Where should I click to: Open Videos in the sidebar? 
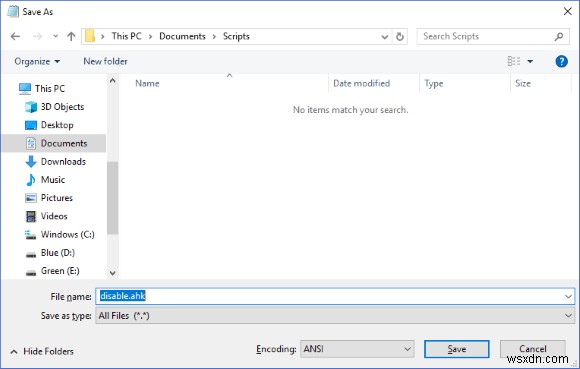54,216
